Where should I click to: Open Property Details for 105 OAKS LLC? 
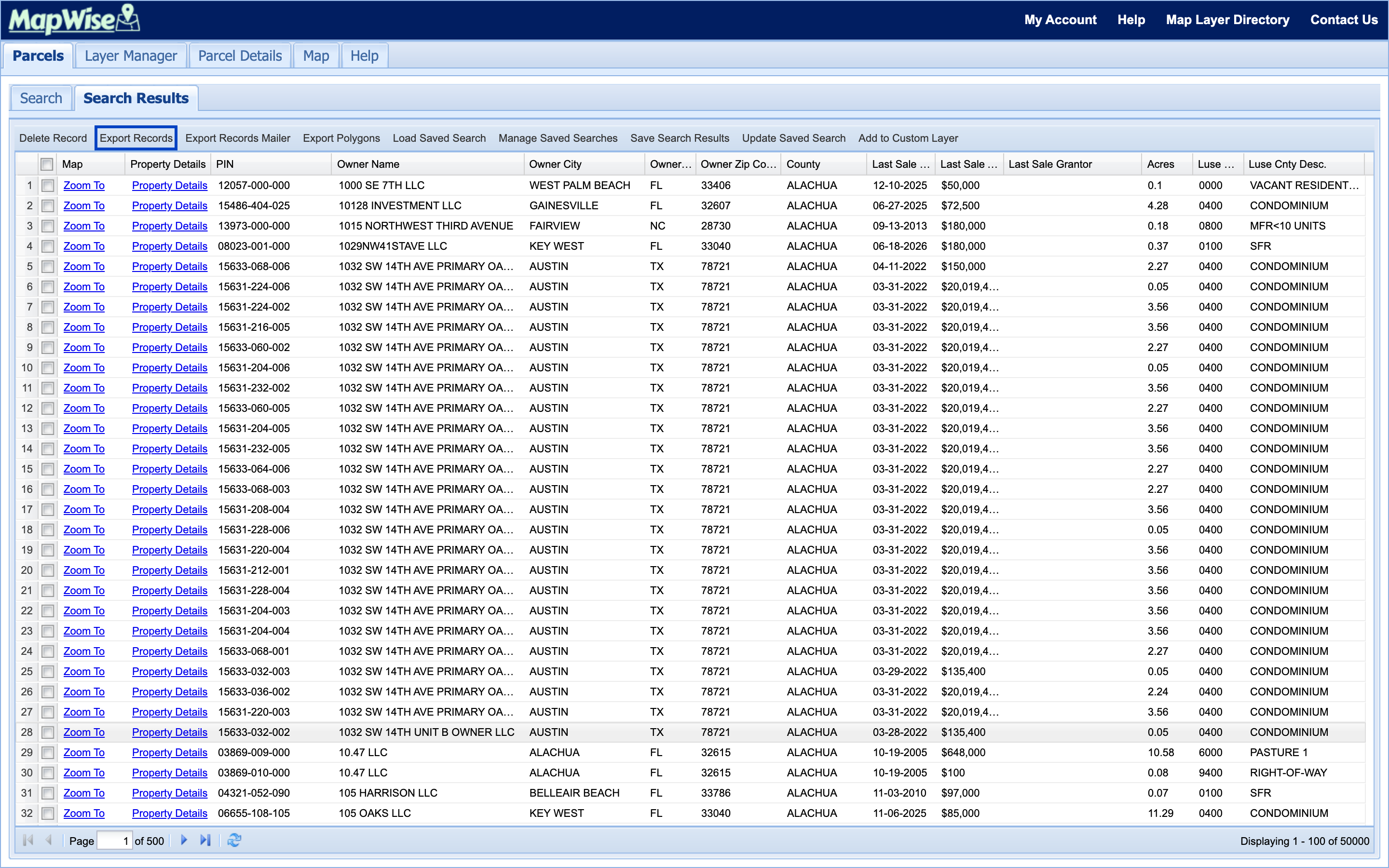click(x=169, y=814)
